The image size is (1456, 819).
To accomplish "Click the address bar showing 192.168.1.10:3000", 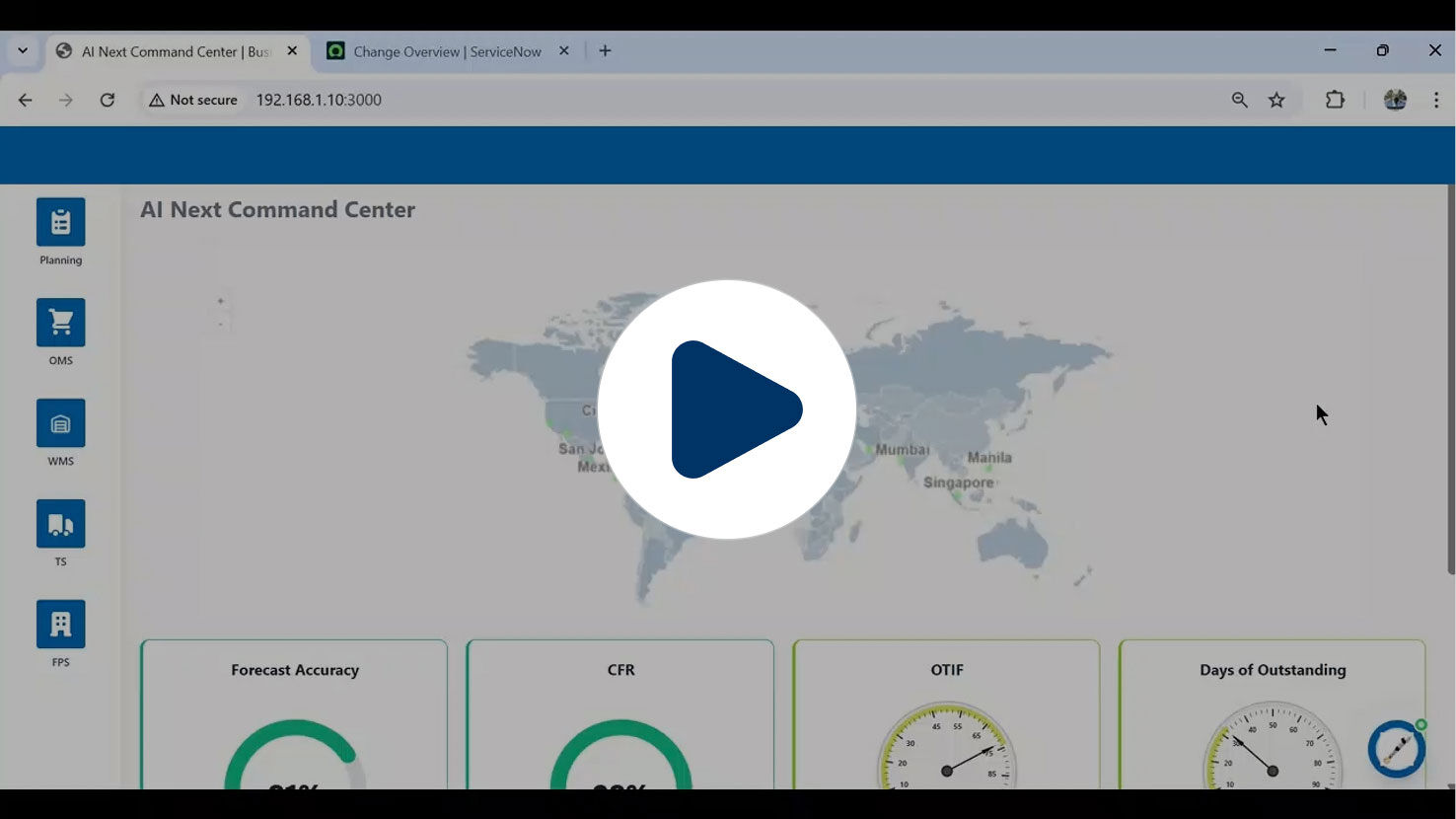I will tap(319, 100).
